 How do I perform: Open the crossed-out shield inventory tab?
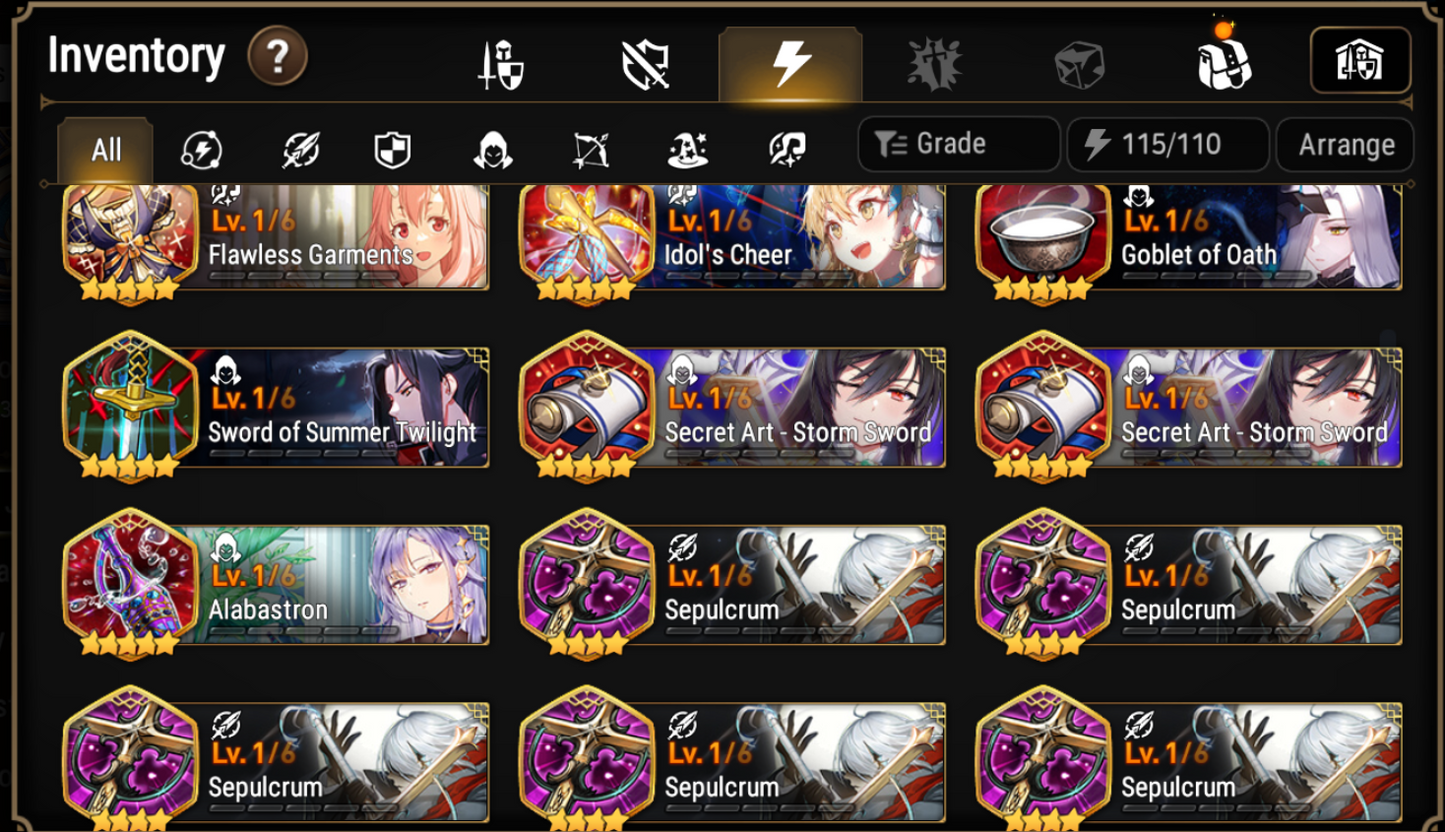[x=646, y=65]
